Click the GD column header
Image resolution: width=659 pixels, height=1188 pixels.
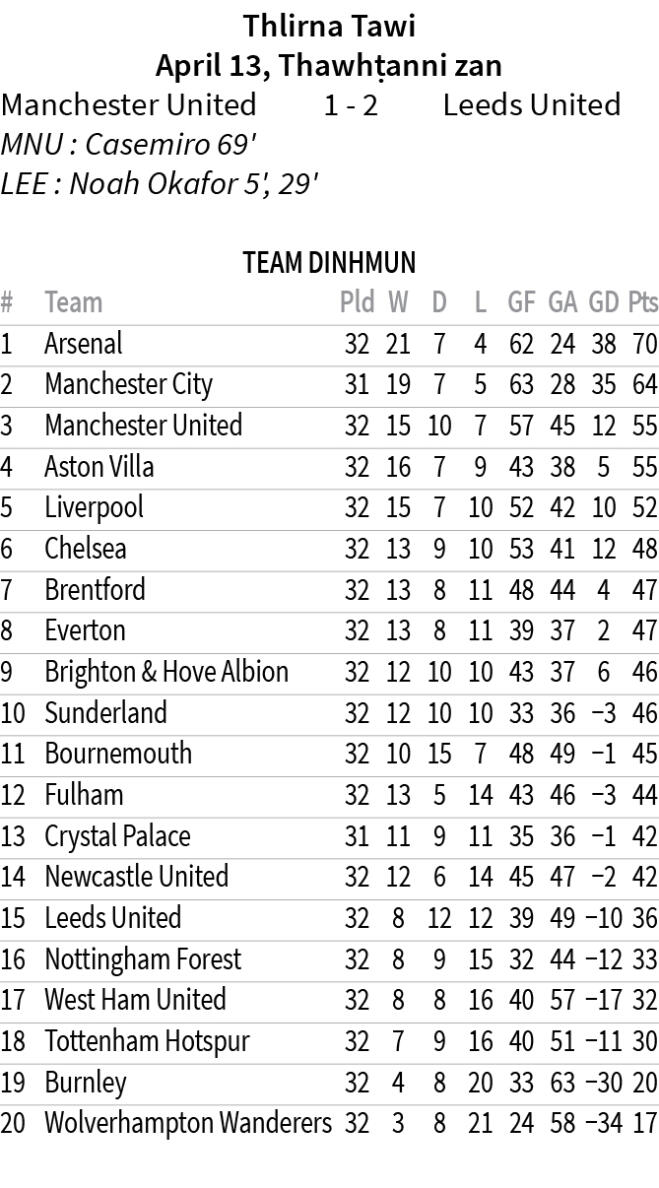[603, 302]
